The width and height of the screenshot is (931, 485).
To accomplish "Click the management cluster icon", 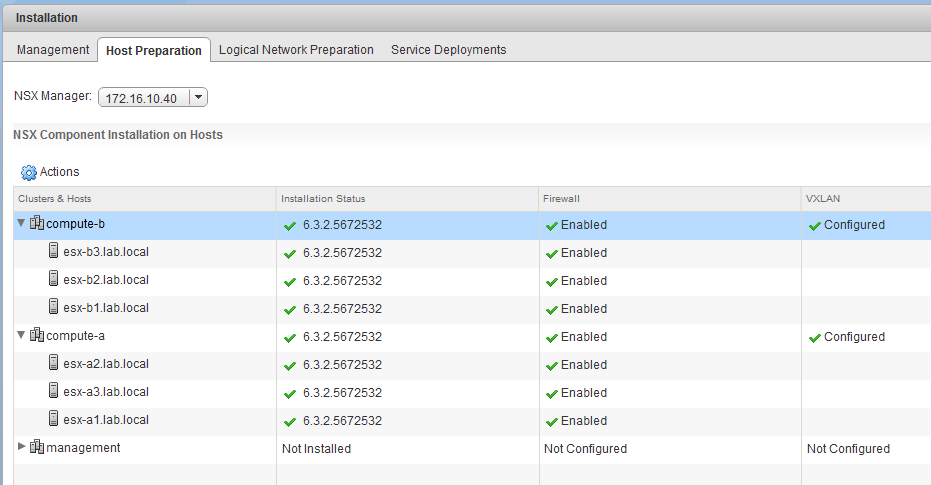I will (x=37, y=448).
